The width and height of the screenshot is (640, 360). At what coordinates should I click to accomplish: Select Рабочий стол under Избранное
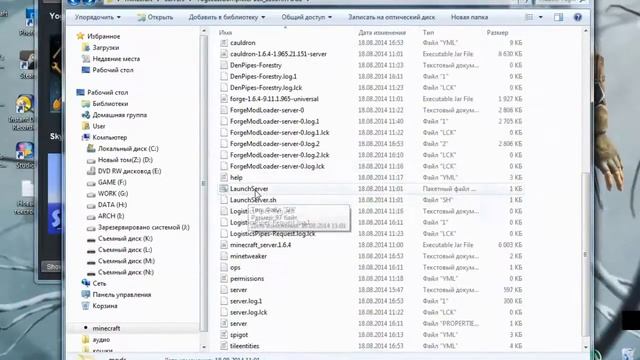(x=113, y=70)
